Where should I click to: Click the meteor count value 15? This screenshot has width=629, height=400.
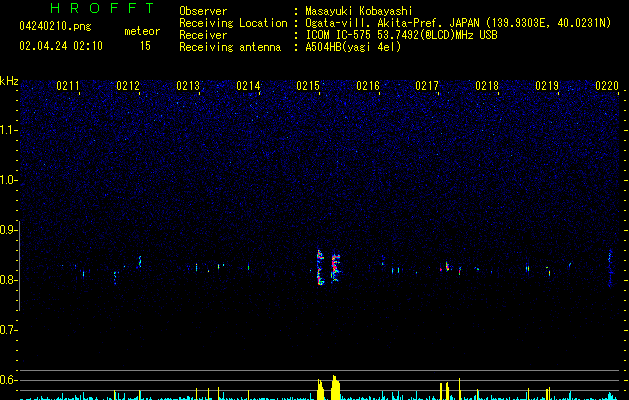pos(145,46)
